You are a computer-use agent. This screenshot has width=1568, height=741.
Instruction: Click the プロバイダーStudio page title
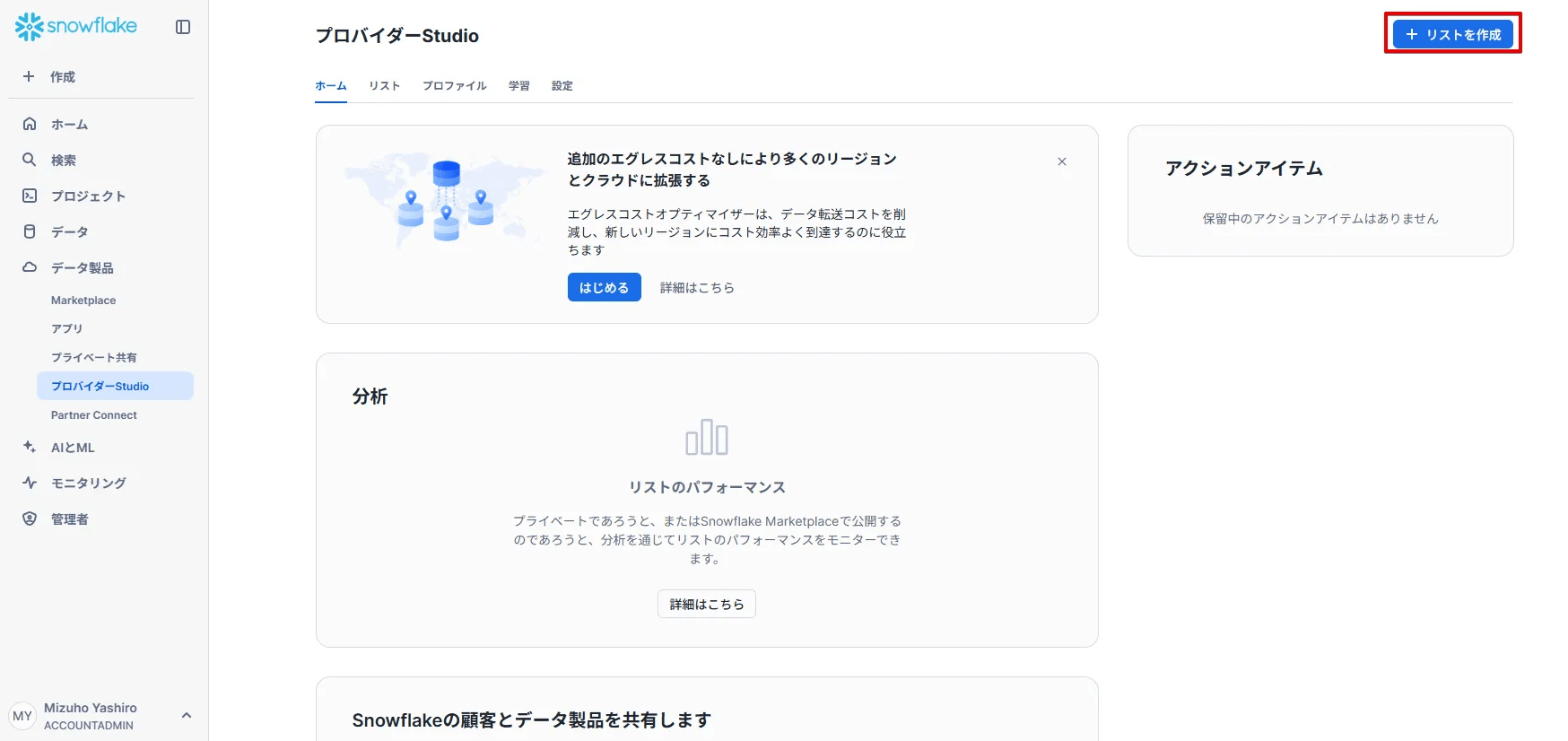click(x=397, y=36)
